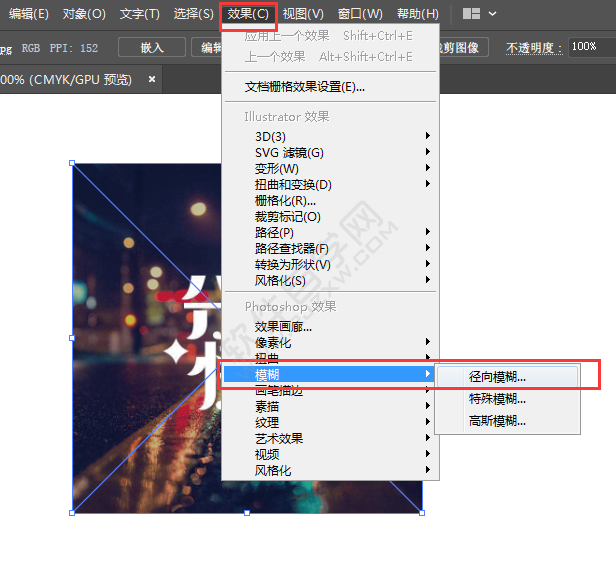Open the 转换为形状(V) submenu

point(330,265)
